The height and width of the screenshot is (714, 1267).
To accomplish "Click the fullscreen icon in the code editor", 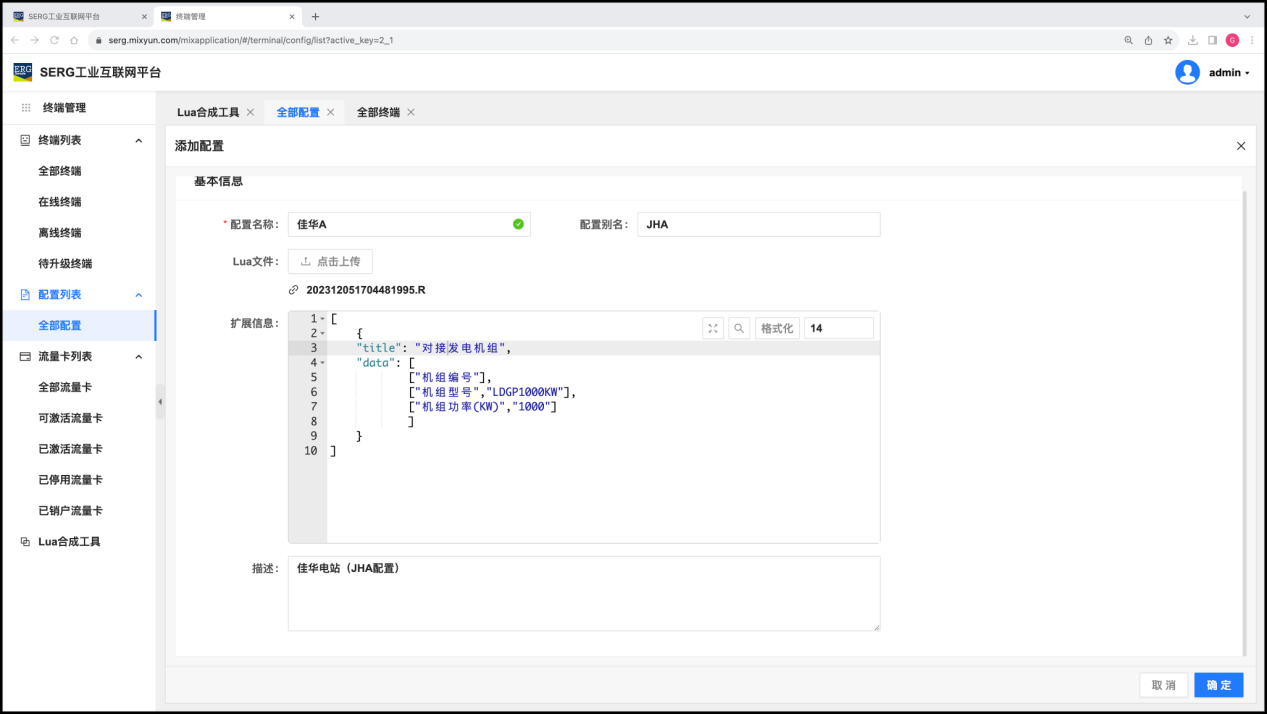I will point(713,328).
